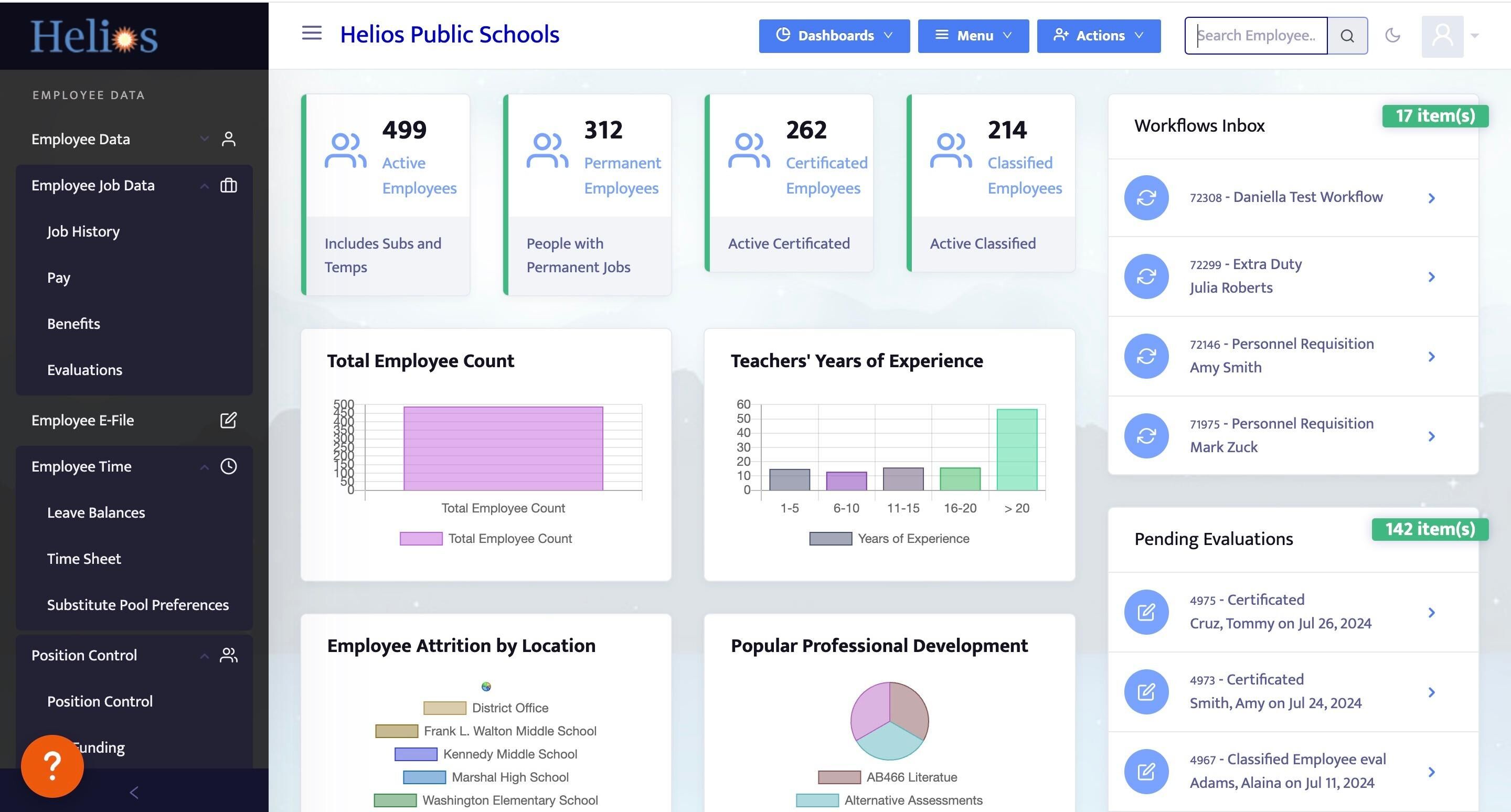
Task: Click District Office legend color swatch
Action: point(444,708)
